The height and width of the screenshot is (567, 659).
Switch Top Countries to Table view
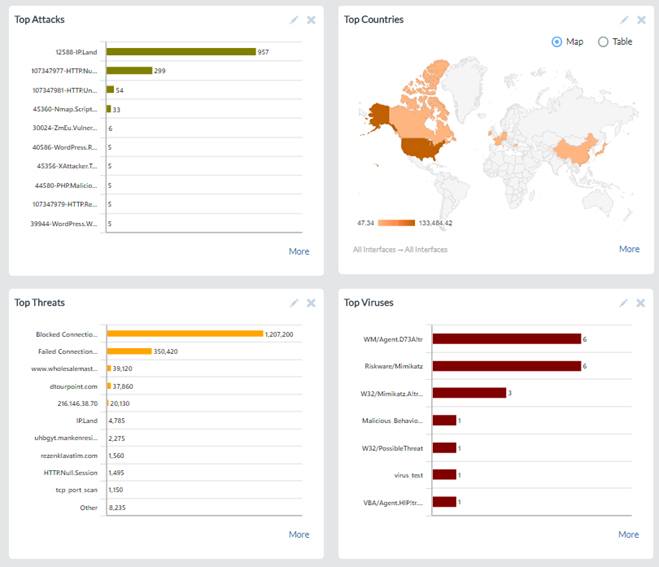pos(602,42)
